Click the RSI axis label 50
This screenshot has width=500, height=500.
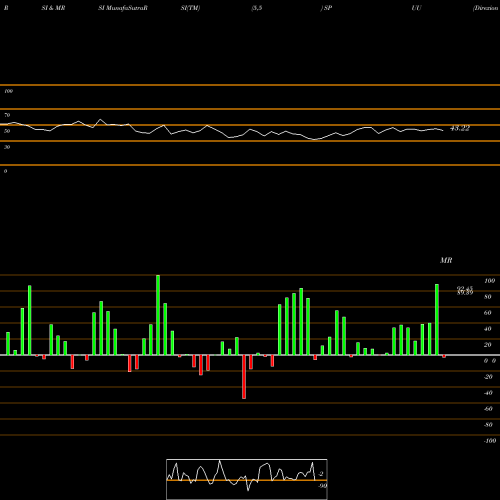7,131
